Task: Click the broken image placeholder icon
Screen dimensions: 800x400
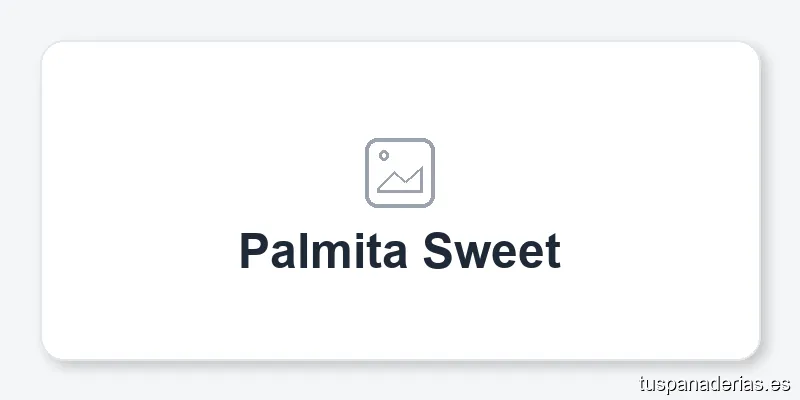Action: point(399,173)
